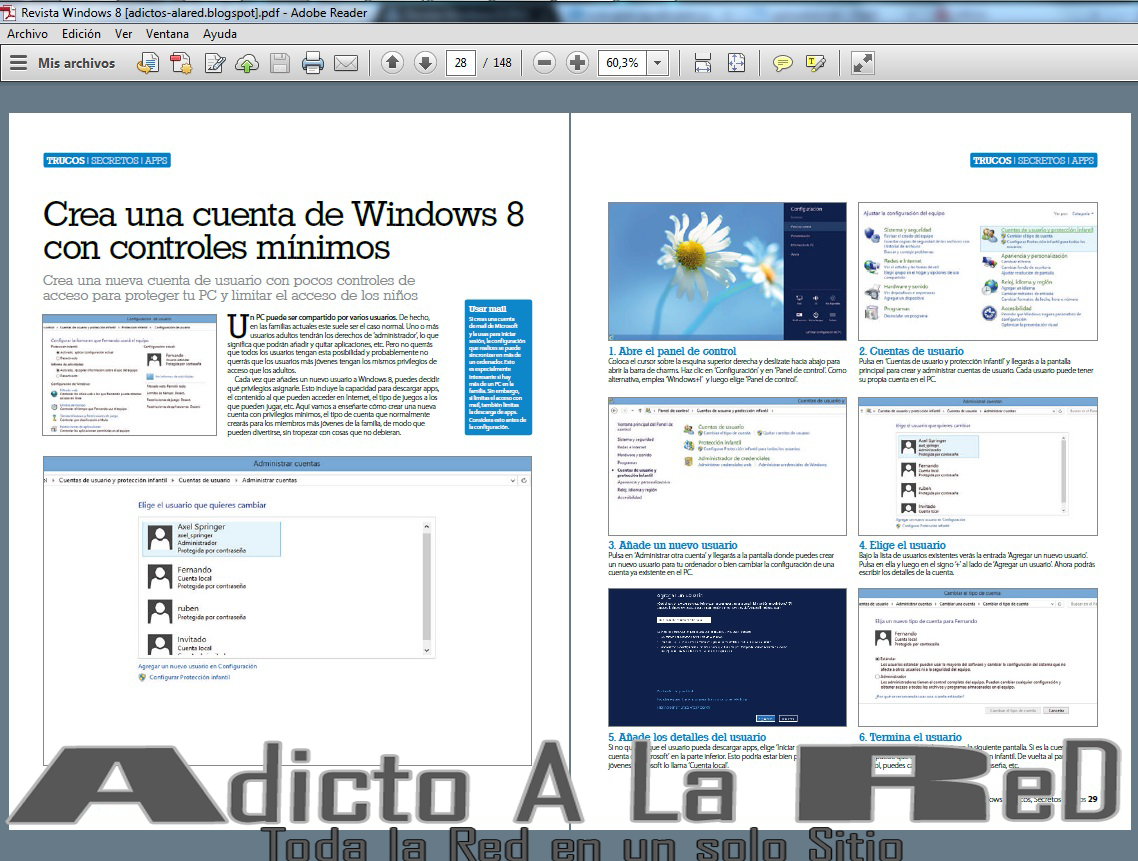
Task: Open the Mis archivos panel
Action: 62,63
